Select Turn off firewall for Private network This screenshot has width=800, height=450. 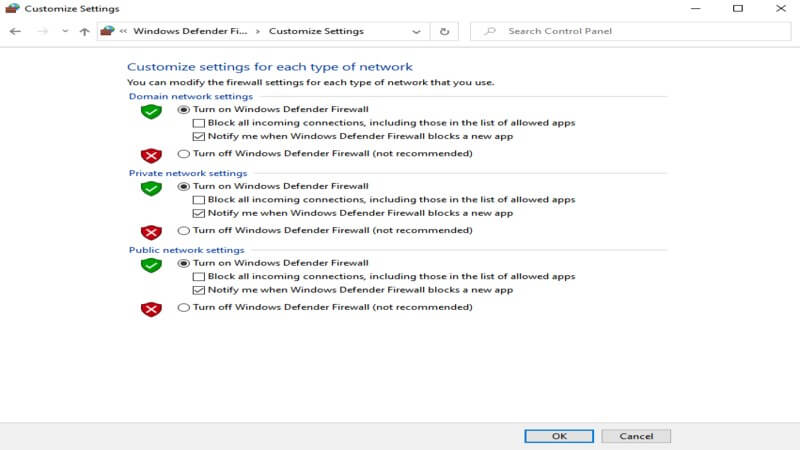pyautogui.click(x=183, y=231)
